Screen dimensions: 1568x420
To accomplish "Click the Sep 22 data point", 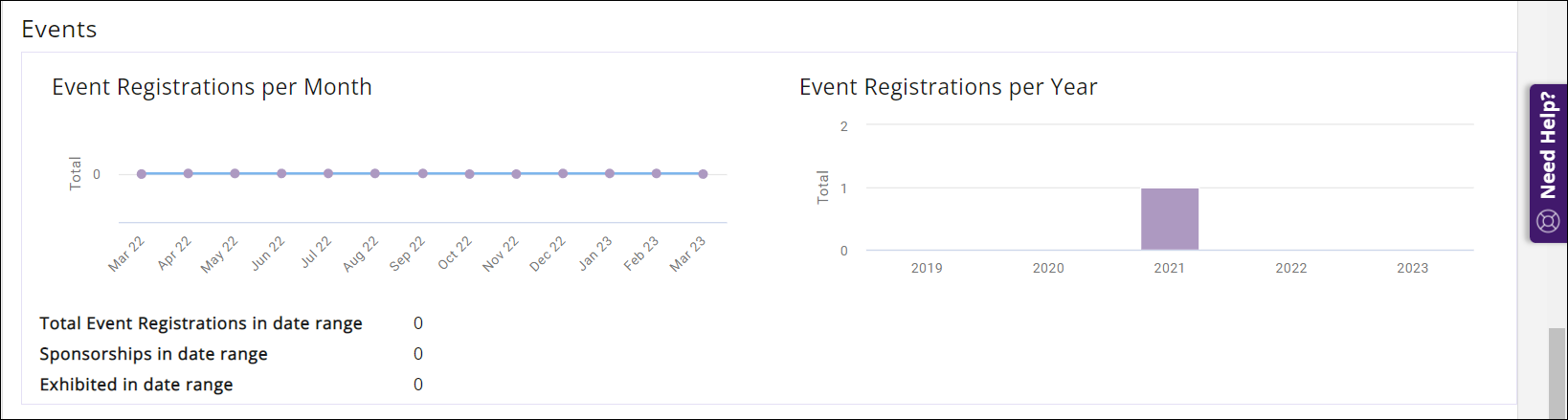I will (422, 173).
